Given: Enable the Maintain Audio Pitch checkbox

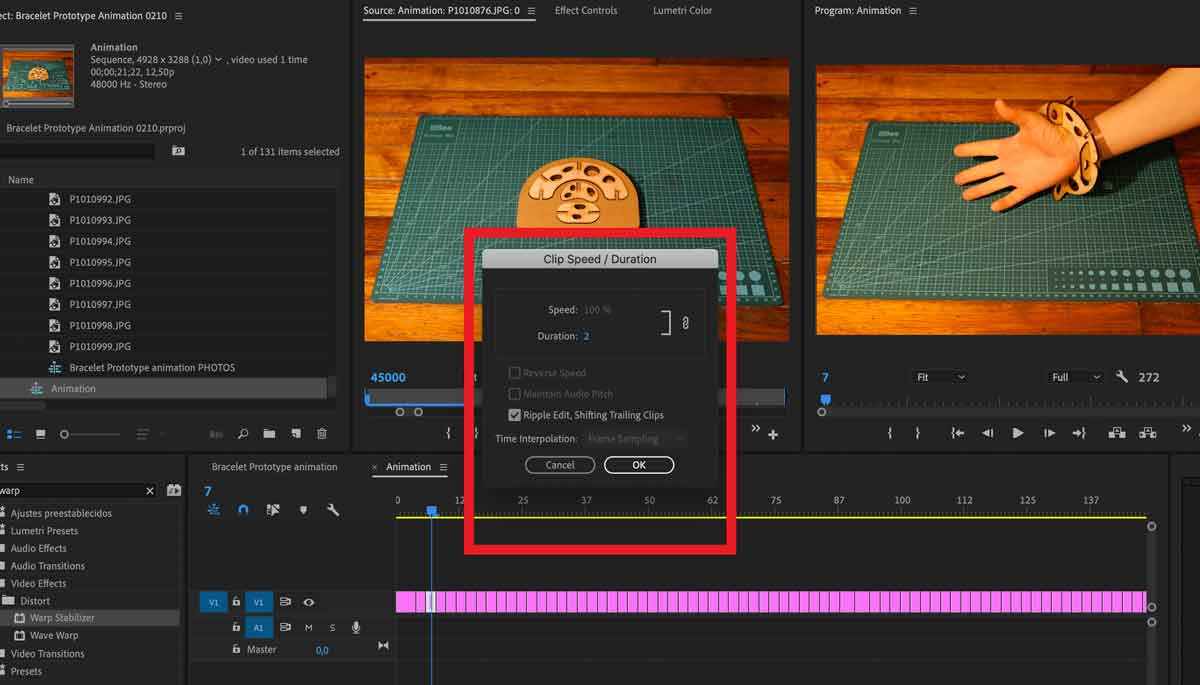Looking at the screenshot, I should point(515,394).
